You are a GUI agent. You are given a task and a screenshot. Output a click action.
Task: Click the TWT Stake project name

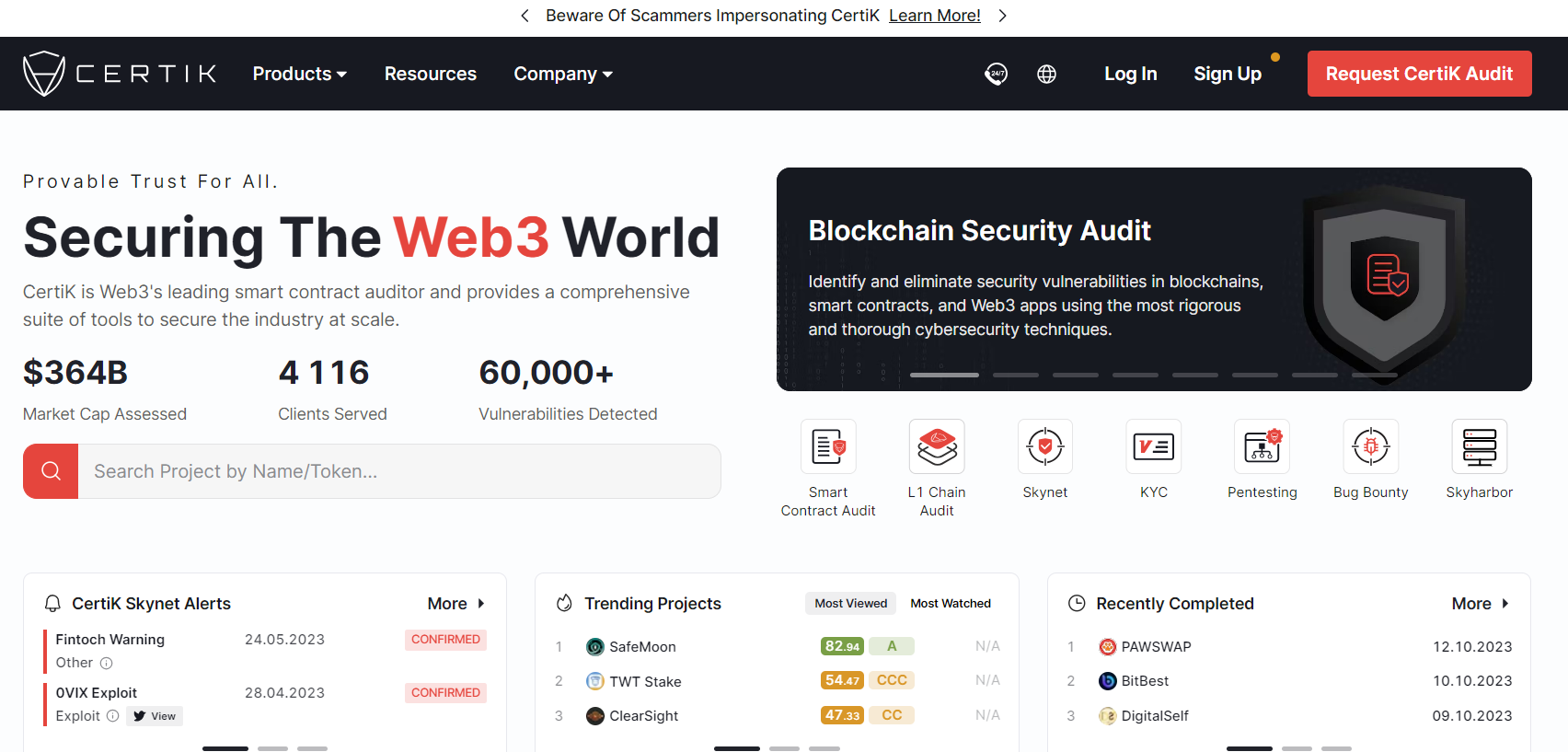tap(645, 682)
